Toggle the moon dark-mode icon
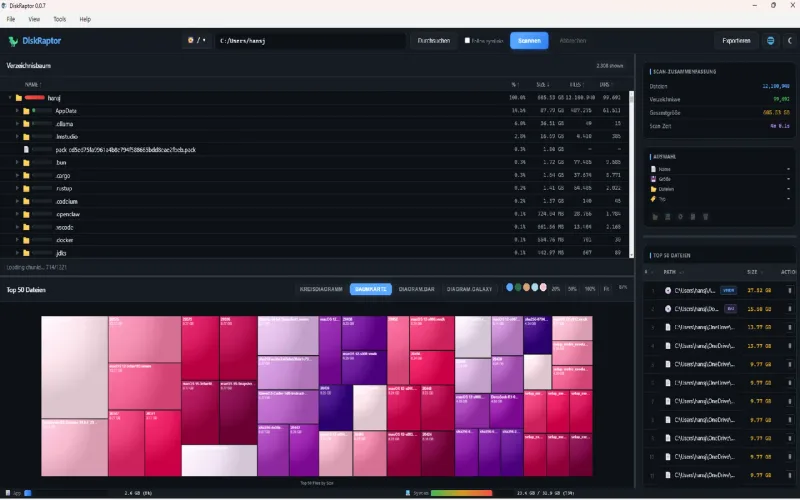Screen dimensions: 800x500 point(790,41)
